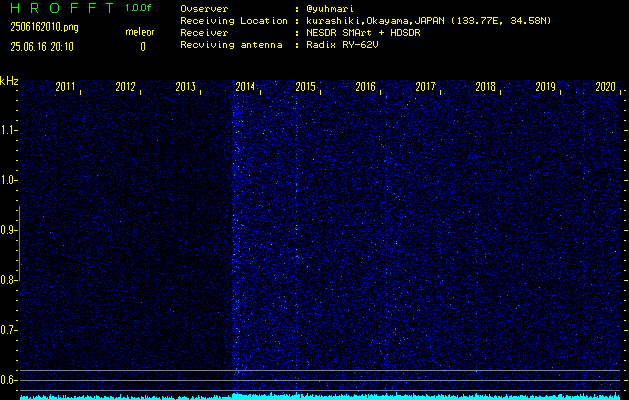Click the 2019 time marker
The width and height of the screenshot is (629, 400).
click(x=545, y=87)
